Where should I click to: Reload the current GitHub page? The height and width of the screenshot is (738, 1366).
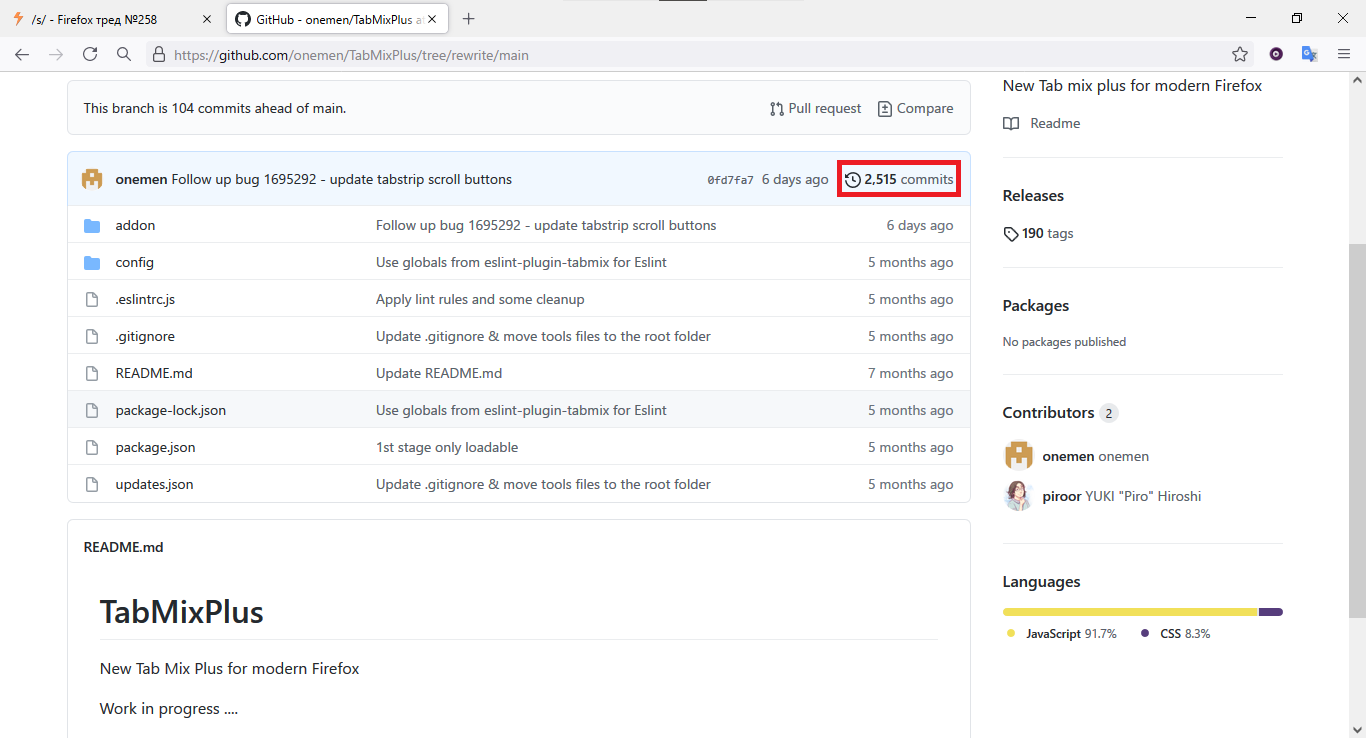pos(90,54)
